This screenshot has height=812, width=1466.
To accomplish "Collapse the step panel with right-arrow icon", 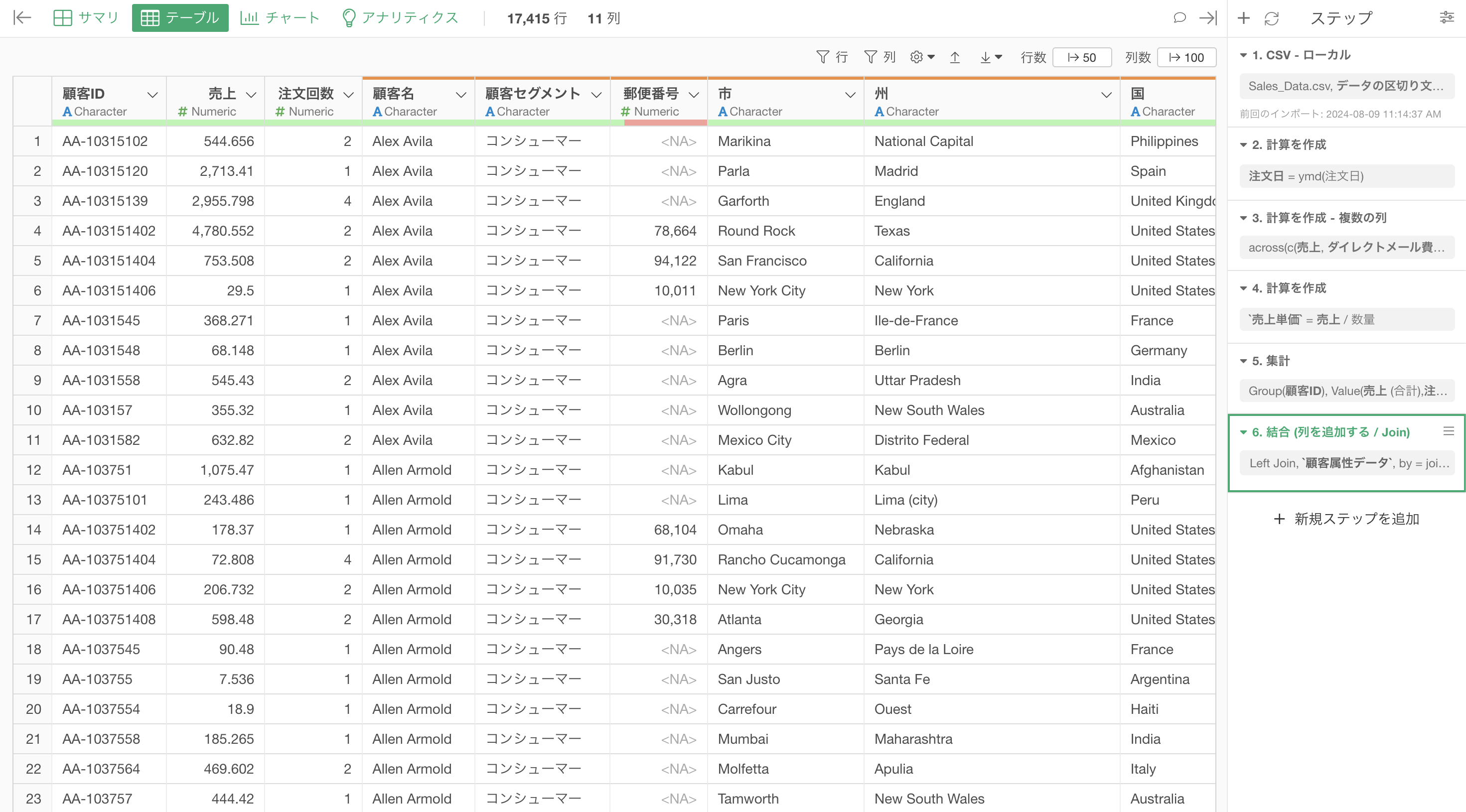I will [x=1207, y=17].
